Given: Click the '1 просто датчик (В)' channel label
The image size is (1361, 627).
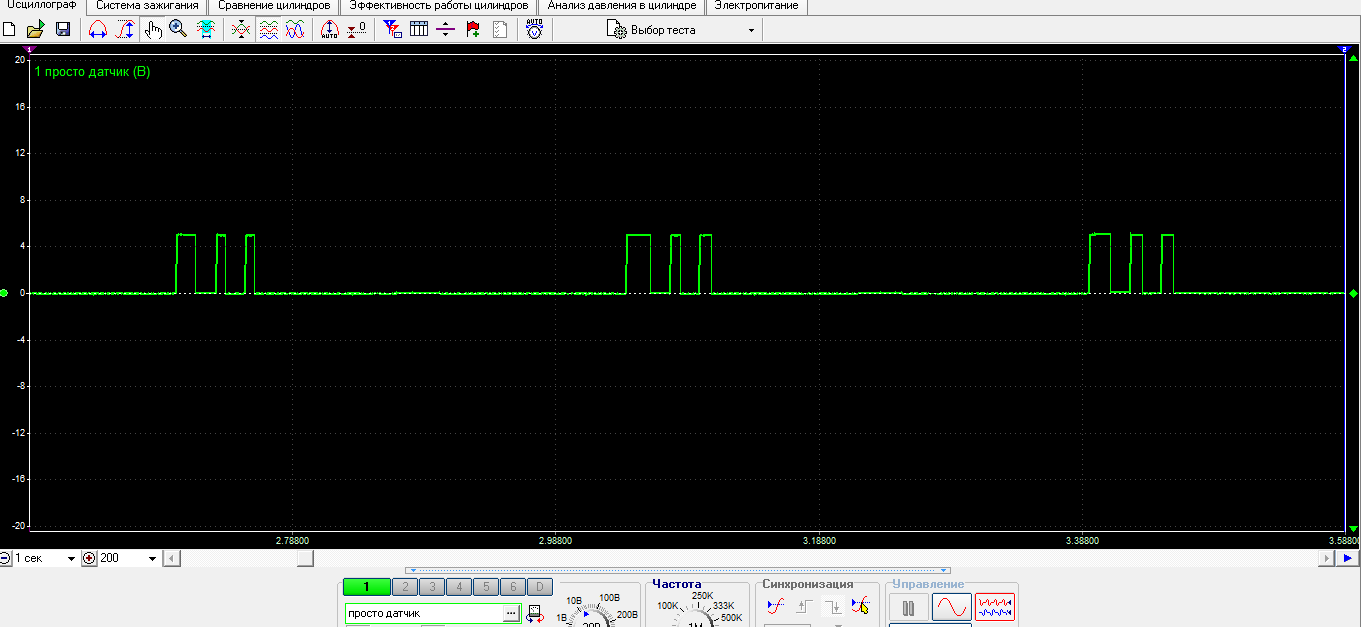Looking at the screenshot, I should tap(92, 72).
